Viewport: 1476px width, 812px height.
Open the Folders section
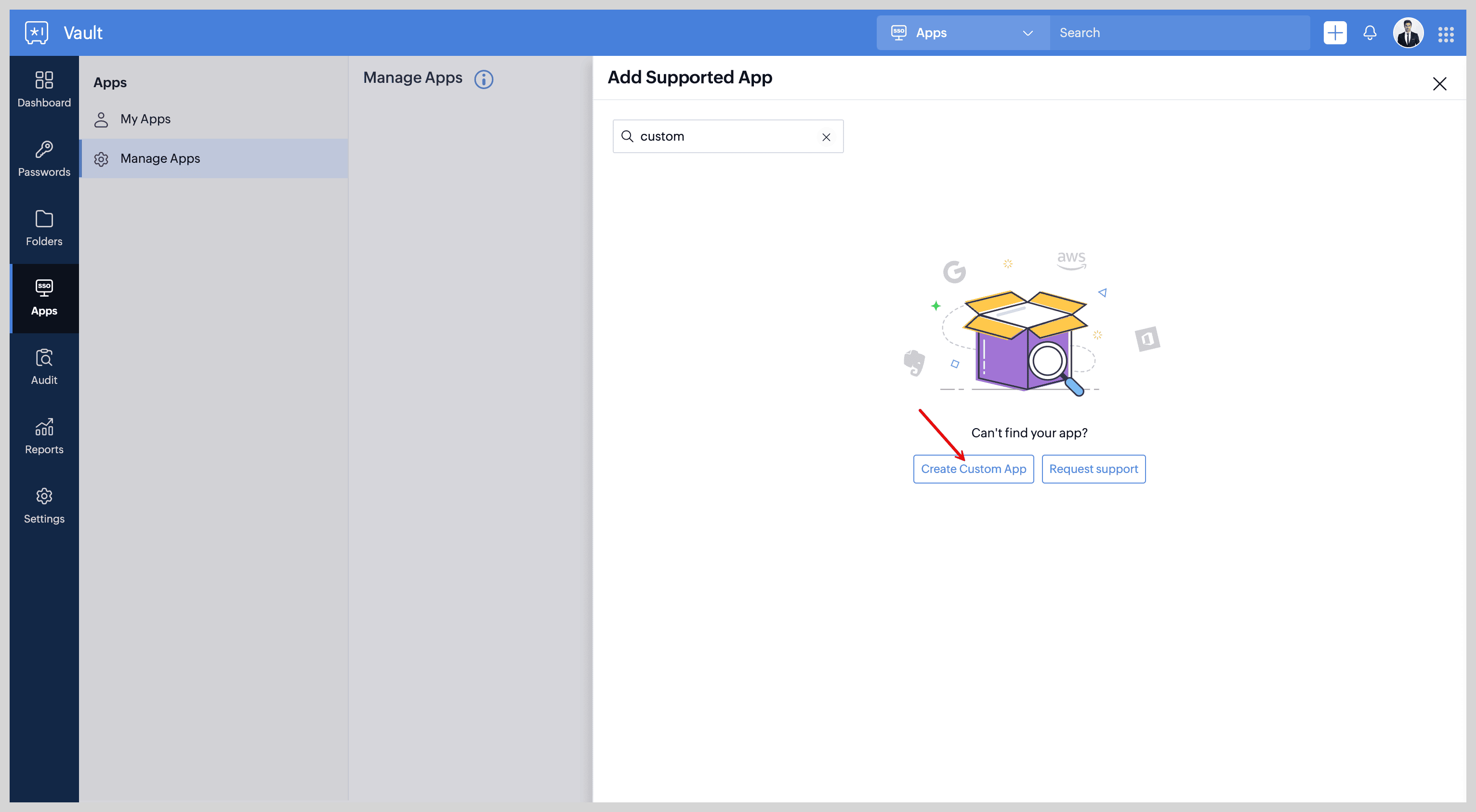click(x=44, y=228)
